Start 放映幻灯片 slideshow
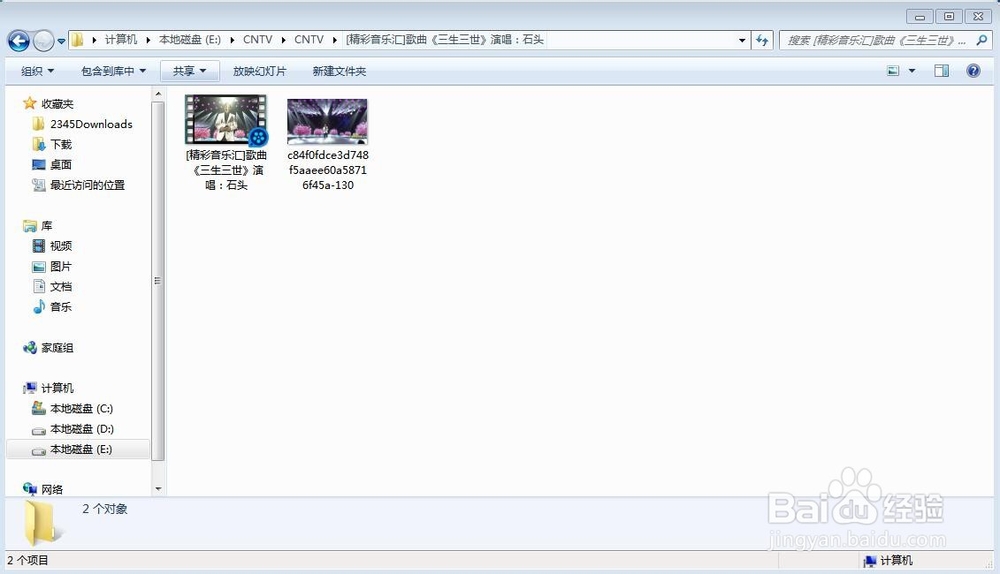Image resolution: width=1000 pixels, height=574 pixels. point(260,71)
